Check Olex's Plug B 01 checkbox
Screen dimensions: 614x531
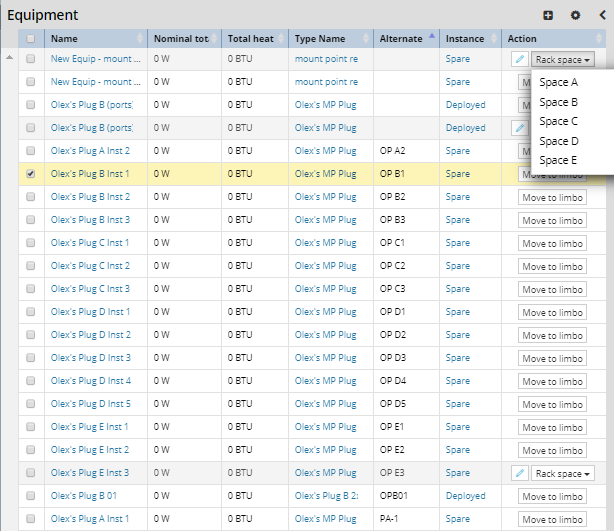tap(31, 496)
